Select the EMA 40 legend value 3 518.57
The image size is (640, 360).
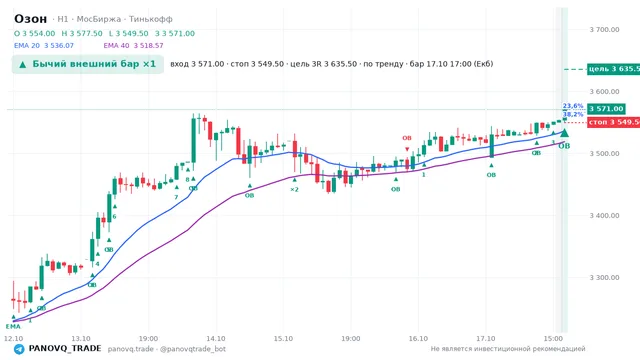pos(148,46)
